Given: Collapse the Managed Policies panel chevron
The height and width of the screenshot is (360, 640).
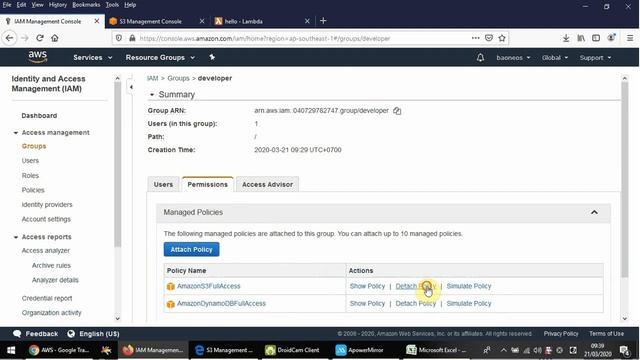Looking at the screenshot, I should 594,212.
